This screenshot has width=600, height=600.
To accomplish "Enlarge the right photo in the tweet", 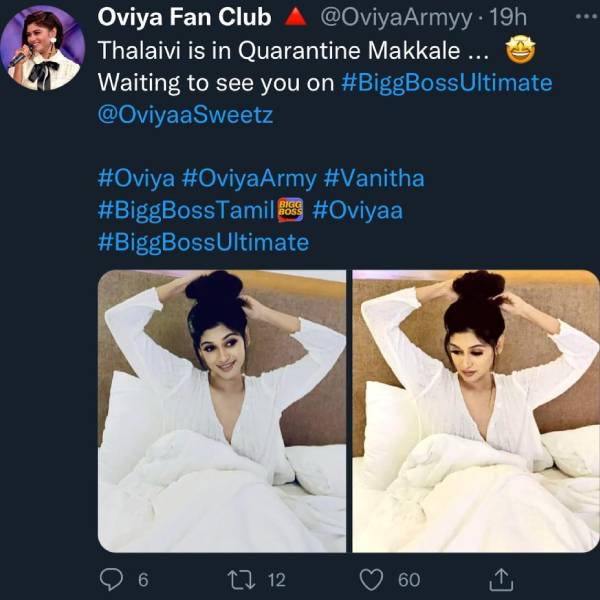I will pos(475,411).
